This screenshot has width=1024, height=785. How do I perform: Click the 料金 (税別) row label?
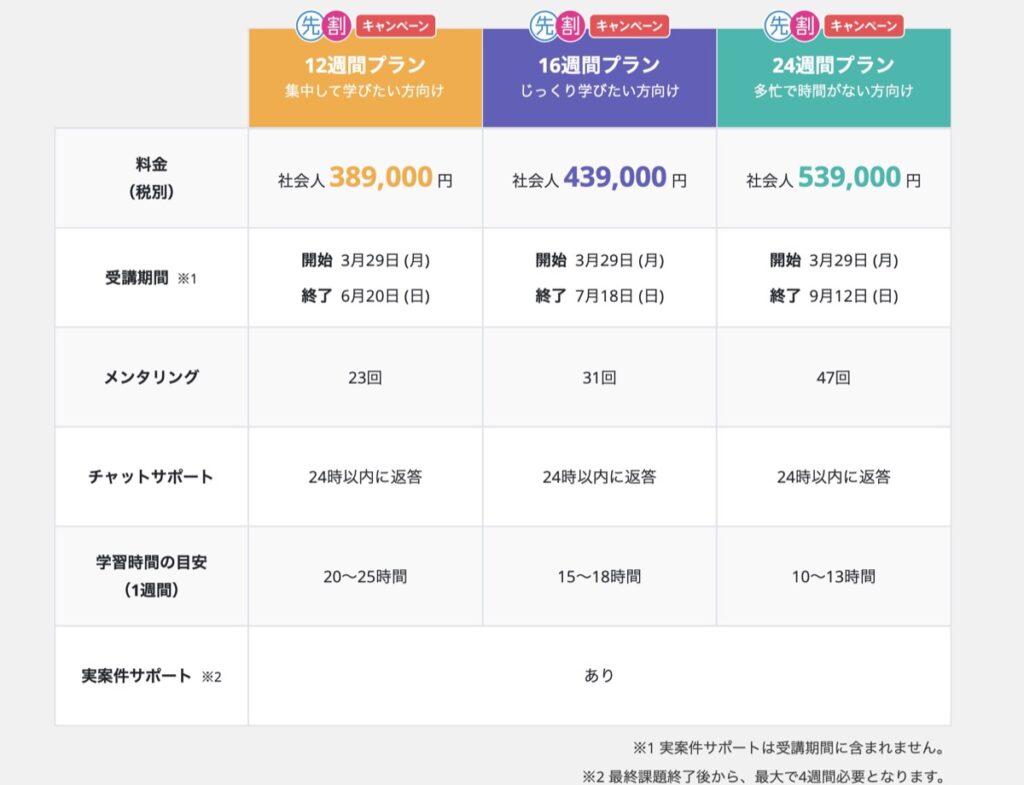(x=152, y=178)
